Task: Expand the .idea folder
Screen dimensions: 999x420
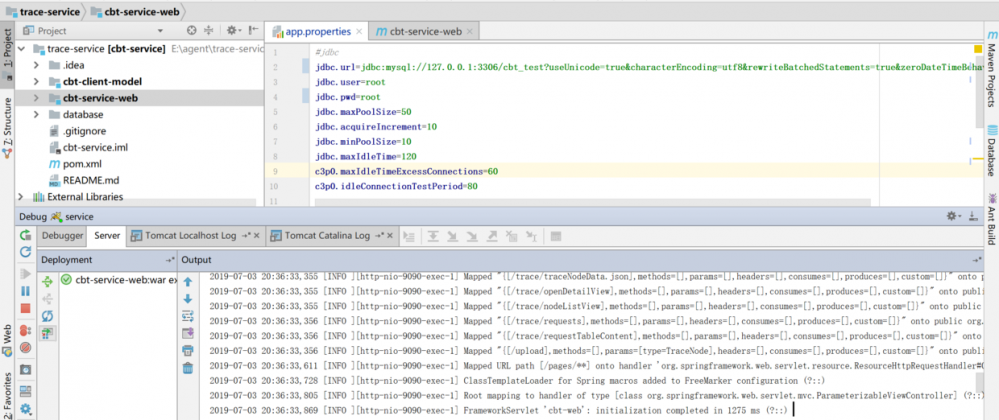Action: [36, 65]
